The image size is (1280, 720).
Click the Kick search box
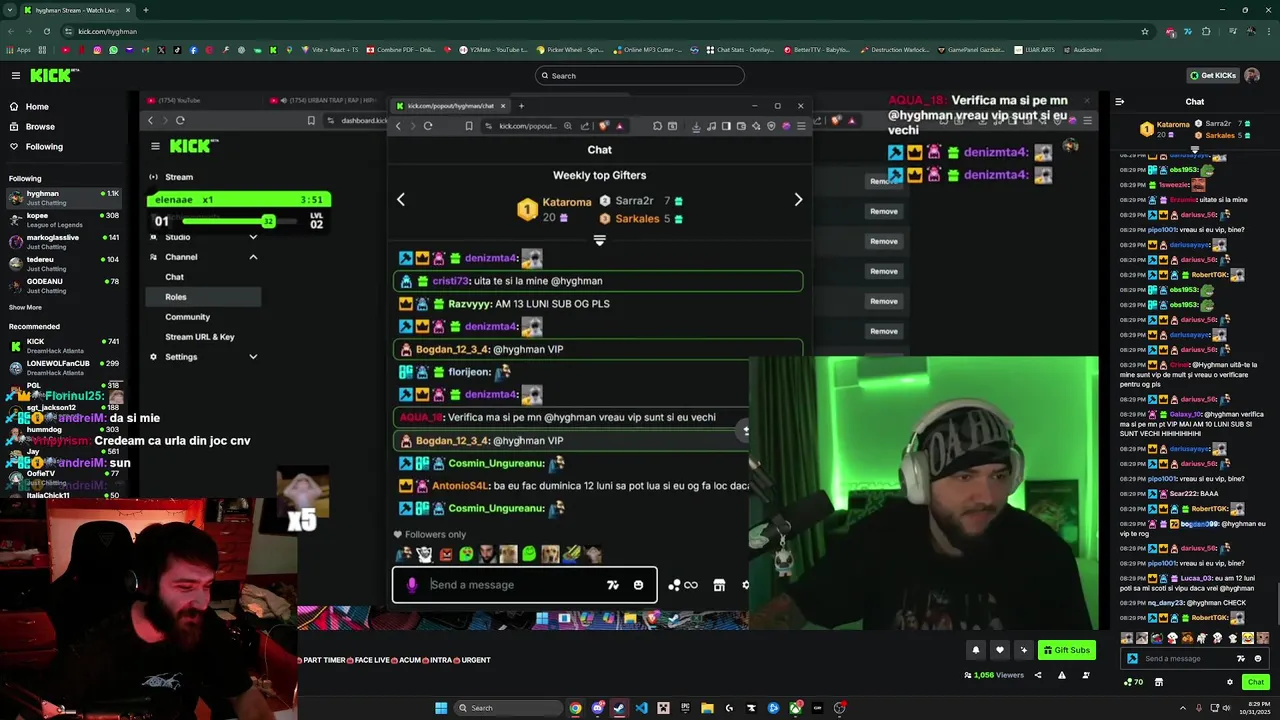[640, 75]
